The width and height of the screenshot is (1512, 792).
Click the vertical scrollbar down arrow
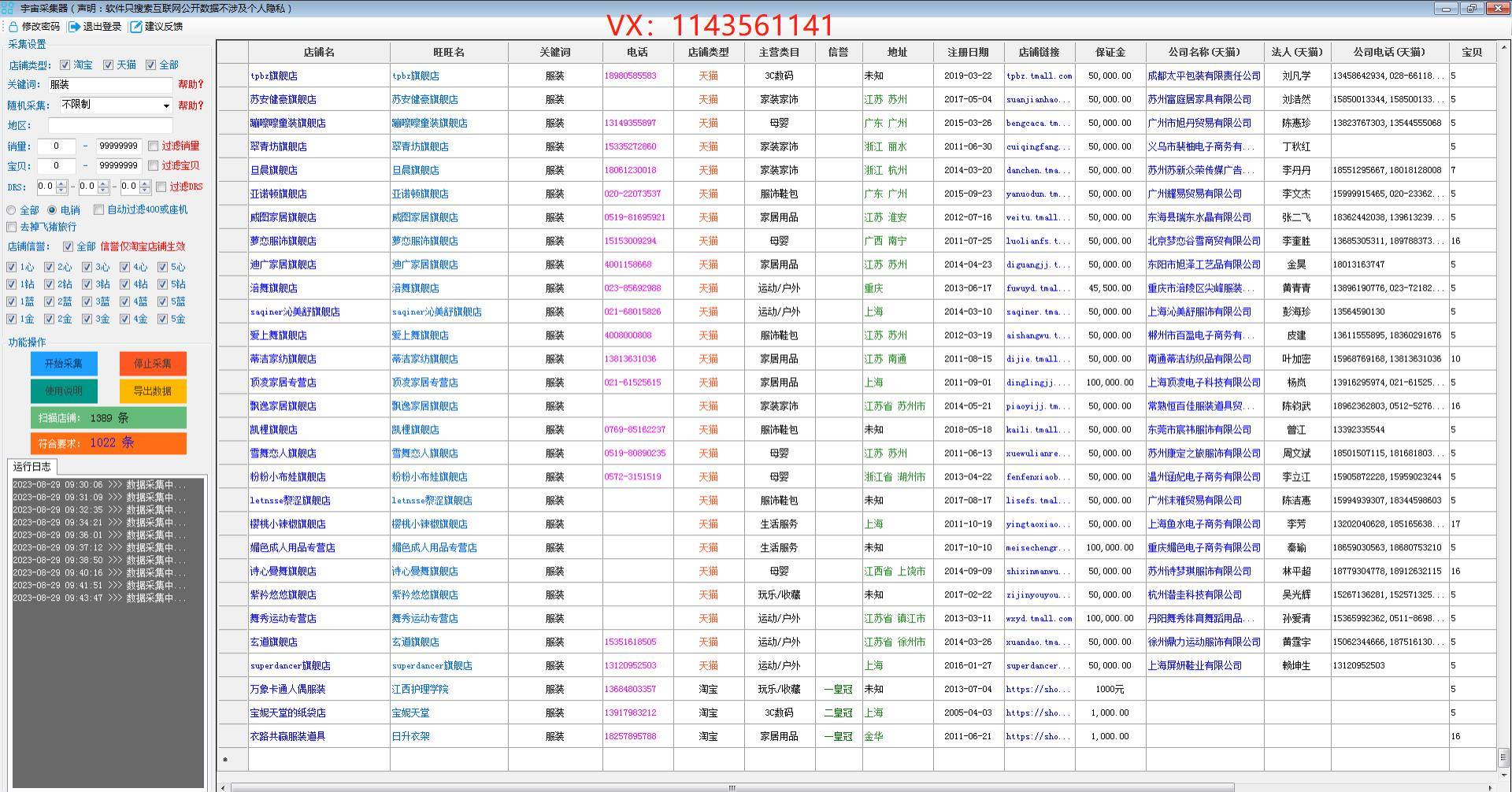(1503, 775)
